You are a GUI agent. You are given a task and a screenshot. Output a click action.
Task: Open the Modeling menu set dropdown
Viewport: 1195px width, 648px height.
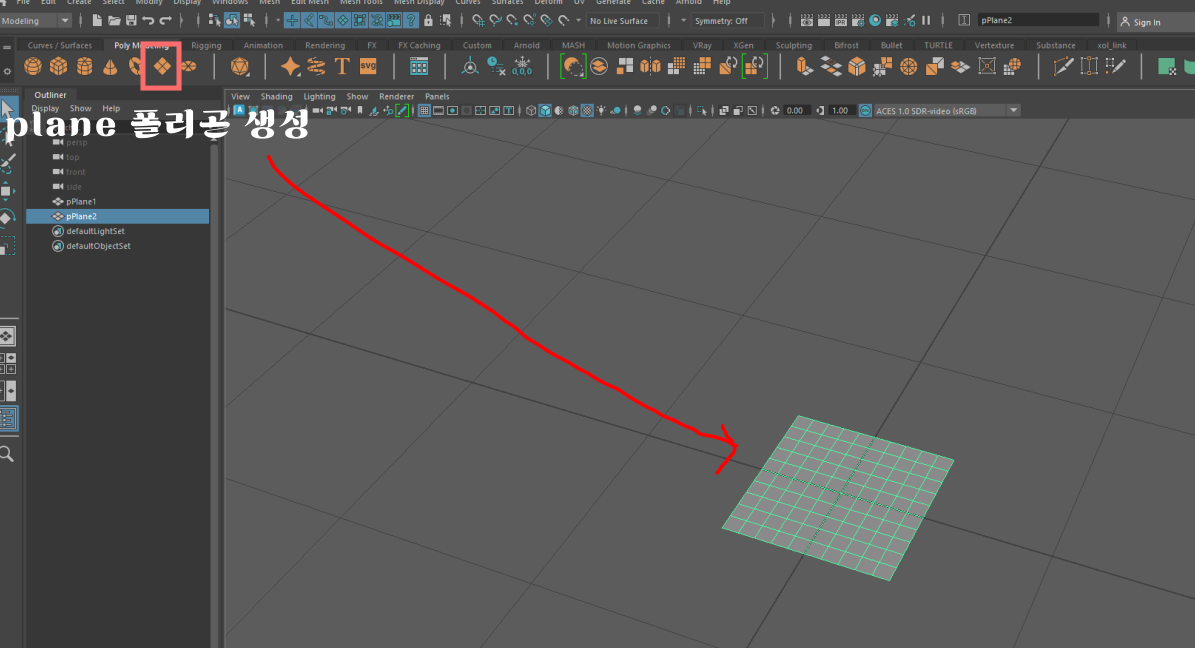point(36,21)
